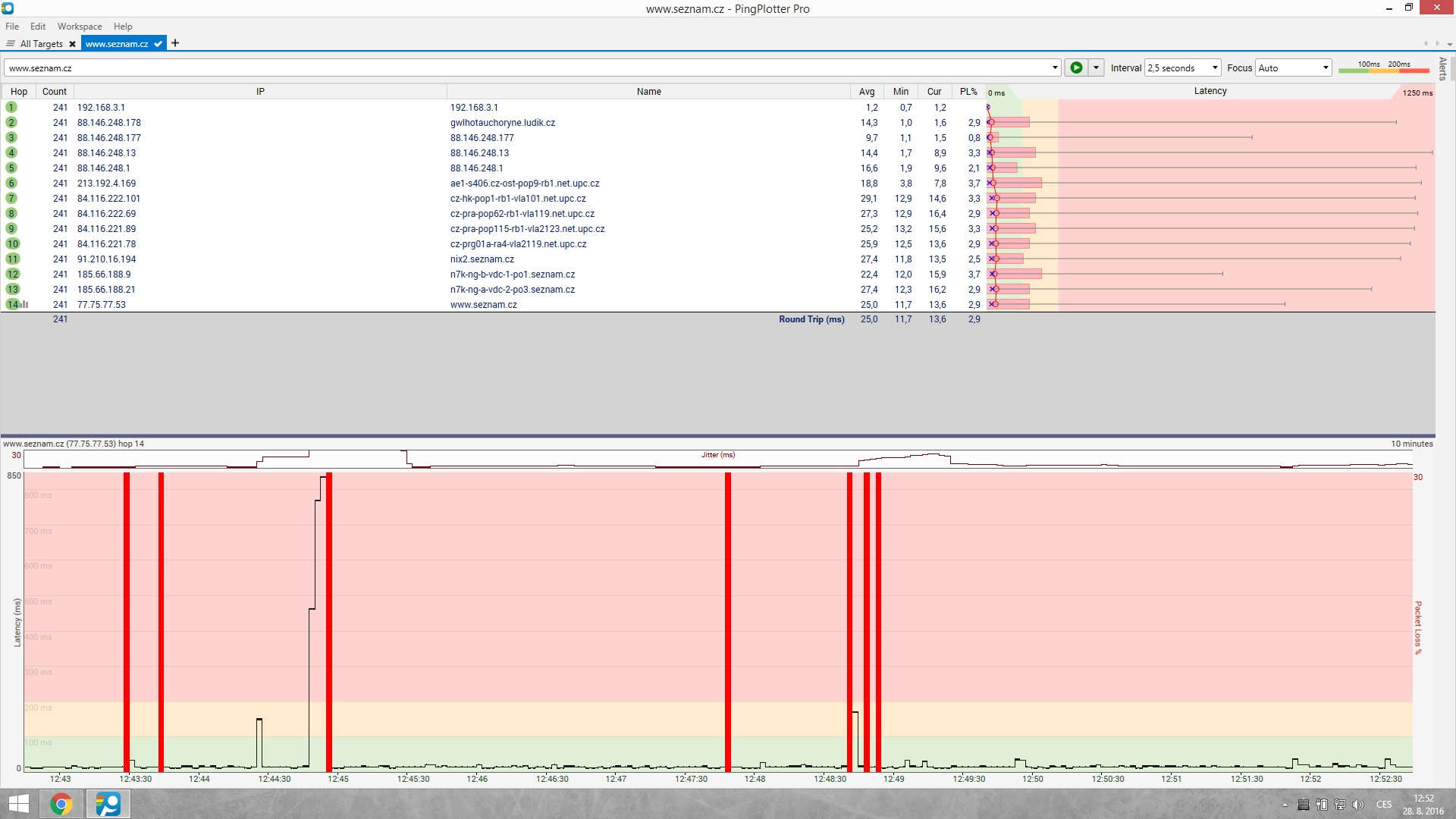Select hop 1 green circle icon
This screenshot has height=819, width=1456.
click(11, 108)
